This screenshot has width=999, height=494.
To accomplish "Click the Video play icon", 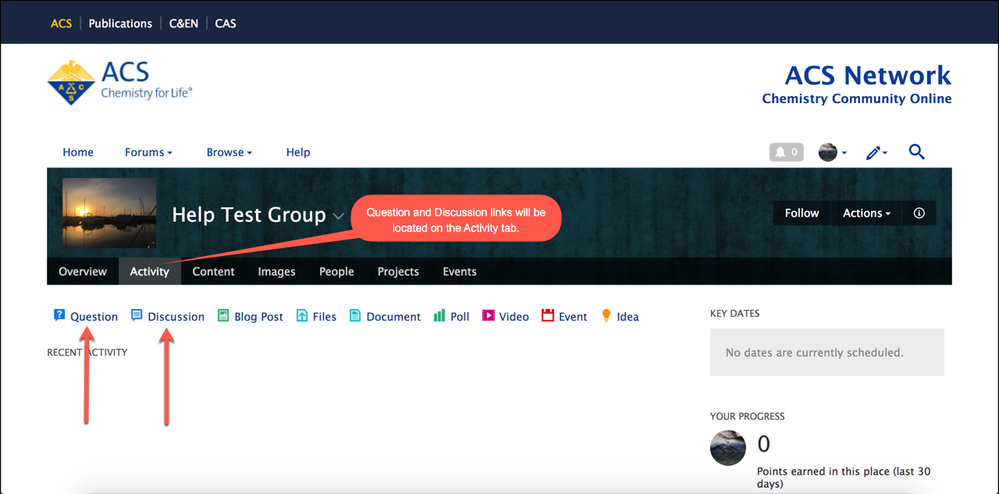I will tap(488, 316).
